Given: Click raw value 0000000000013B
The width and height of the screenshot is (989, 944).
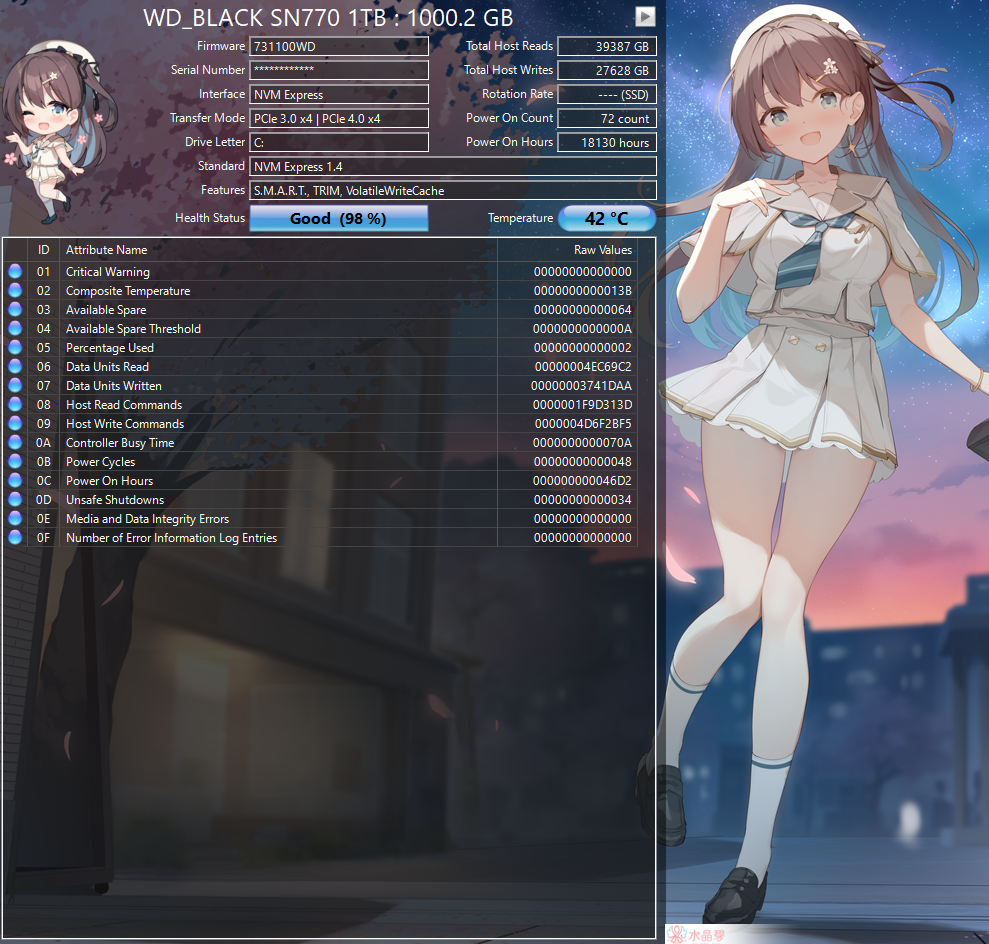Looking at the screenshot, I should point(583,291).
